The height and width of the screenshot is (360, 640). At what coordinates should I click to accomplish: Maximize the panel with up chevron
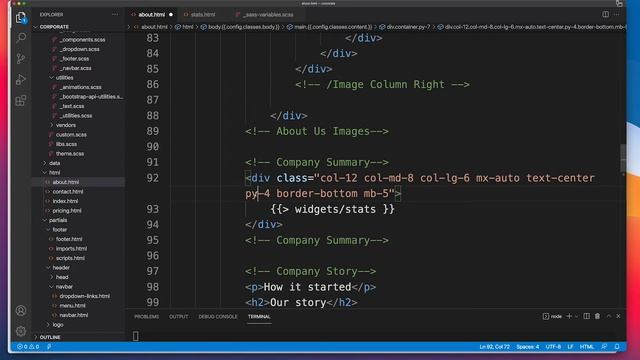click(x=609, y=316)
